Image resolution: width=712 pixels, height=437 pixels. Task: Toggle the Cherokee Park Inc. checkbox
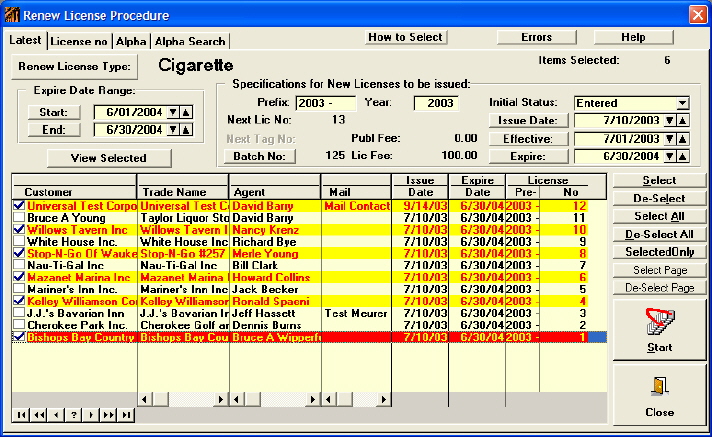(x=18, y=325)
